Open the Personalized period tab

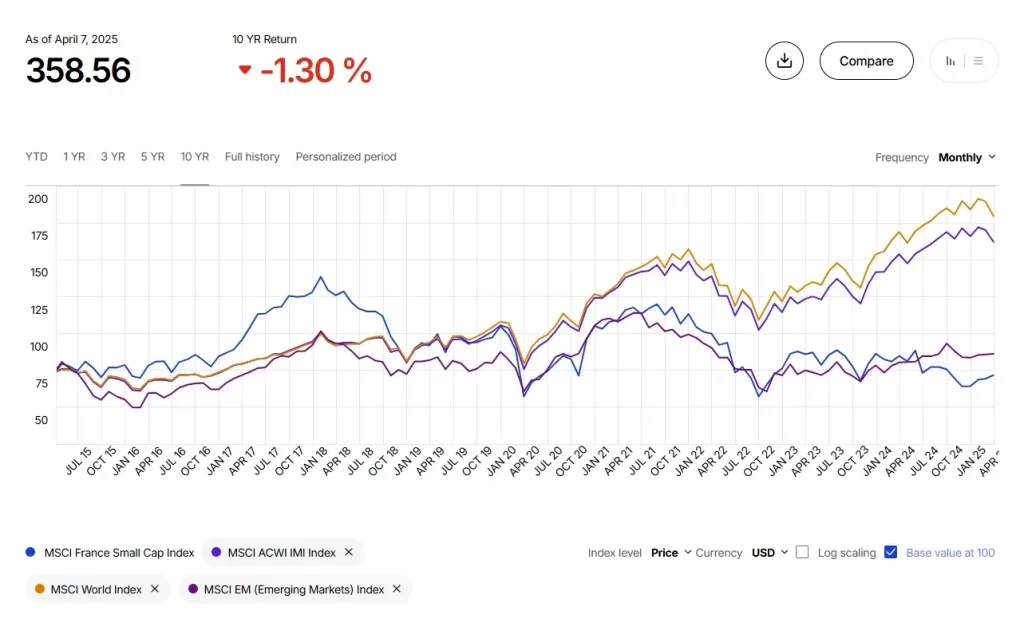346,157
